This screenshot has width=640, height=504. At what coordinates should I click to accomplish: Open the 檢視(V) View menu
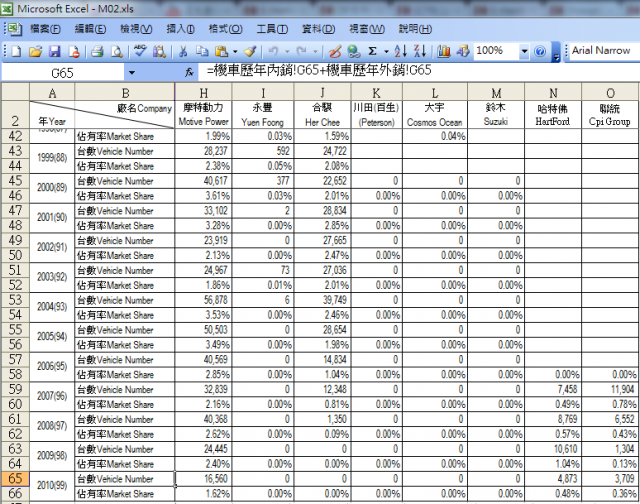(x=136, y=29)
